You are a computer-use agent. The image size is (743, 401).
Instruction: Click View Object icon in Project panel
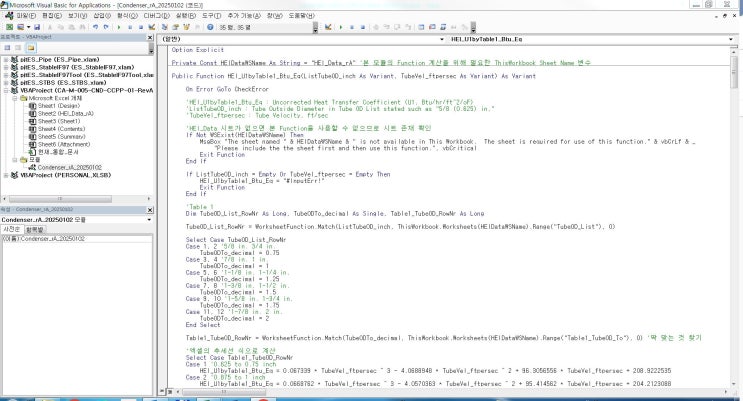(x=18, y=48)
